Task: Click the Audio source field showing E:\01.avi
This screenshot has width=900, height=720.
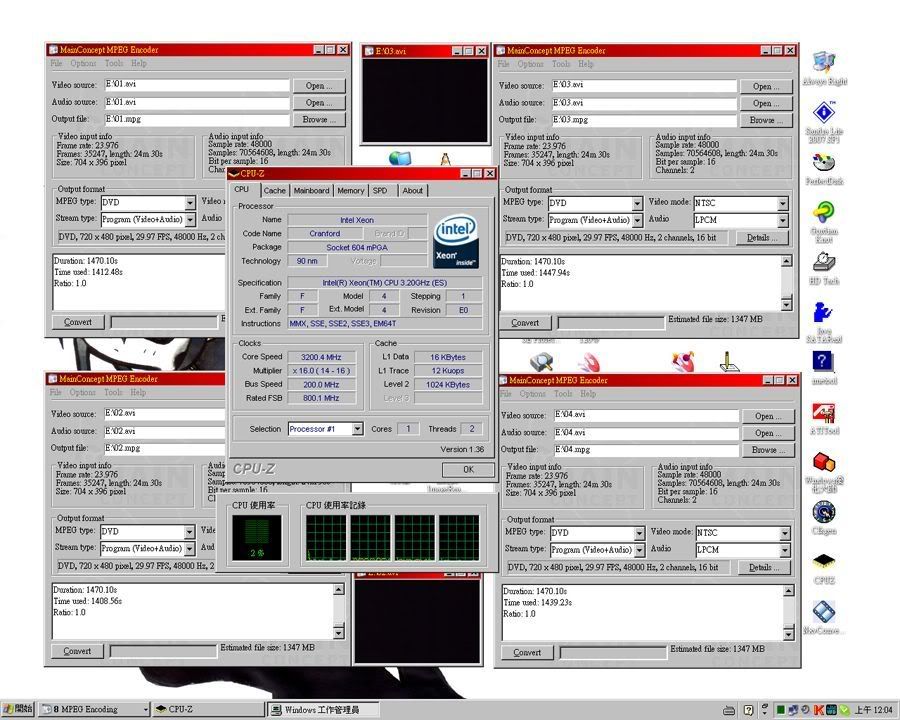Action: point(197,102)
